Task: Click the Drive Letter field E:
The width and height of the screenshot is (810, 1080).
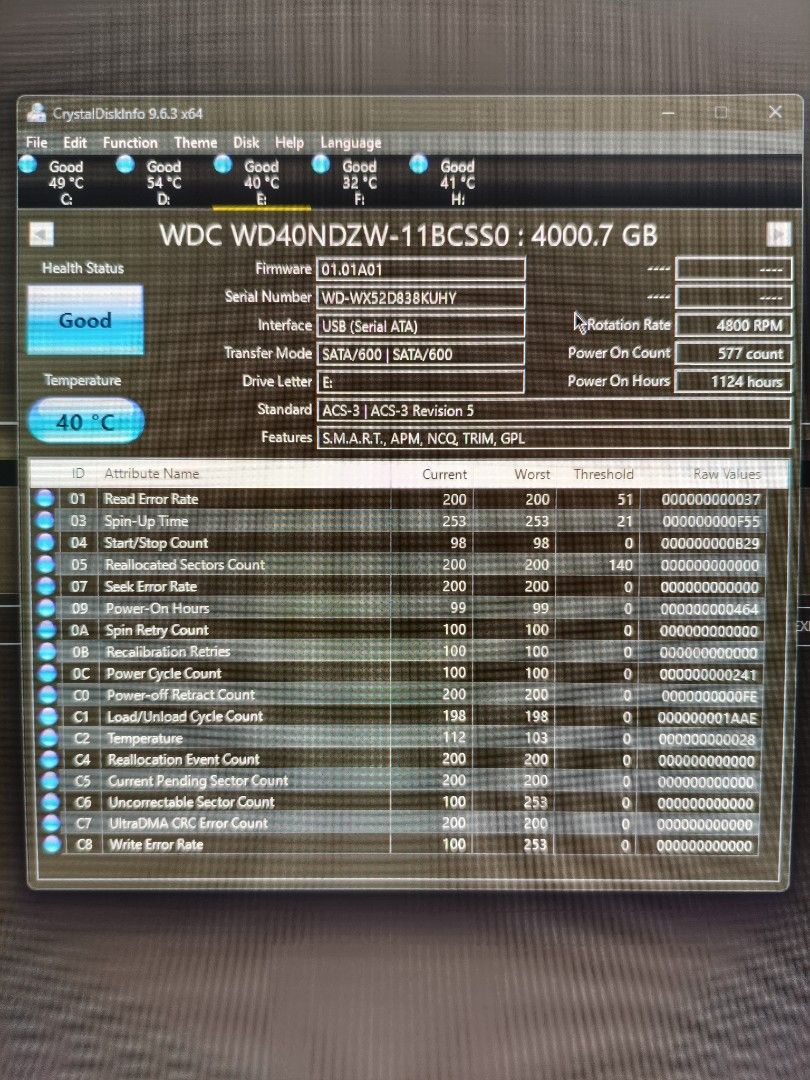Action: pos(421,382)
